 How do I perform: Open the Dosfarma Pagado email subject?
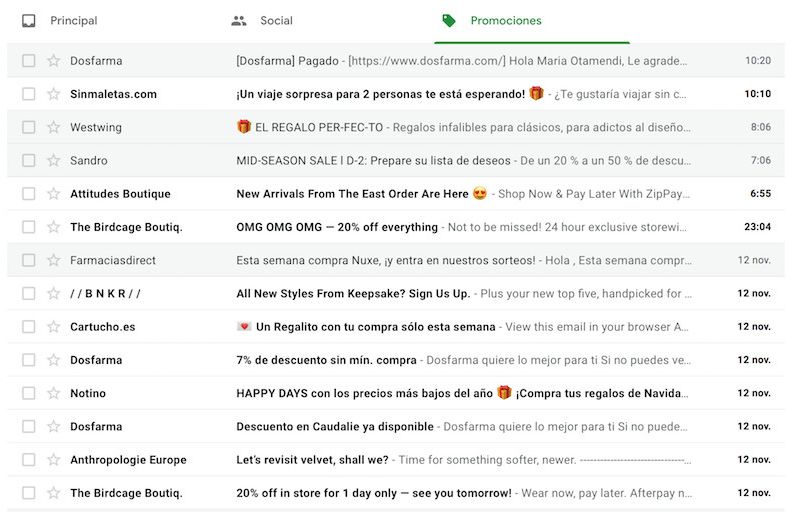pos(287,61)
